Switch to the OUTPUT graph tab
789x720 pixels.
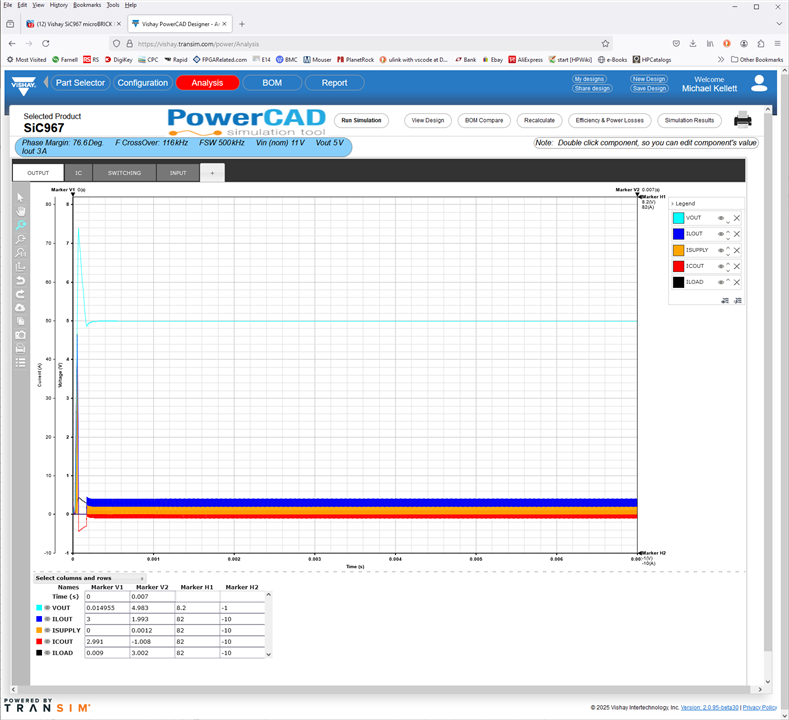pos(38,173)
